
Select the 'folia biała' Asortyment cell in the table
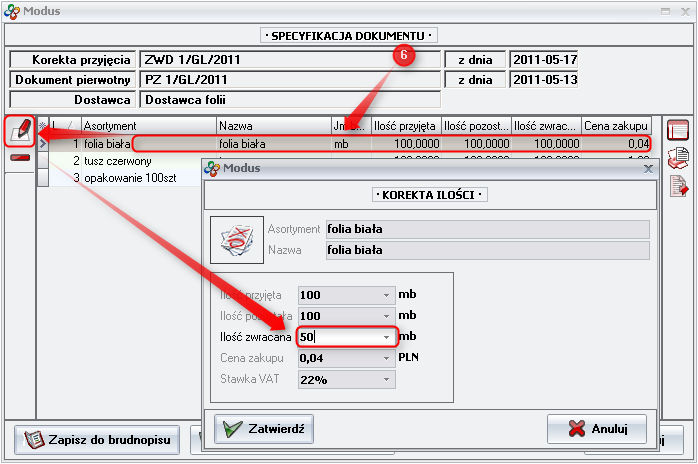[x=149, y=144]
